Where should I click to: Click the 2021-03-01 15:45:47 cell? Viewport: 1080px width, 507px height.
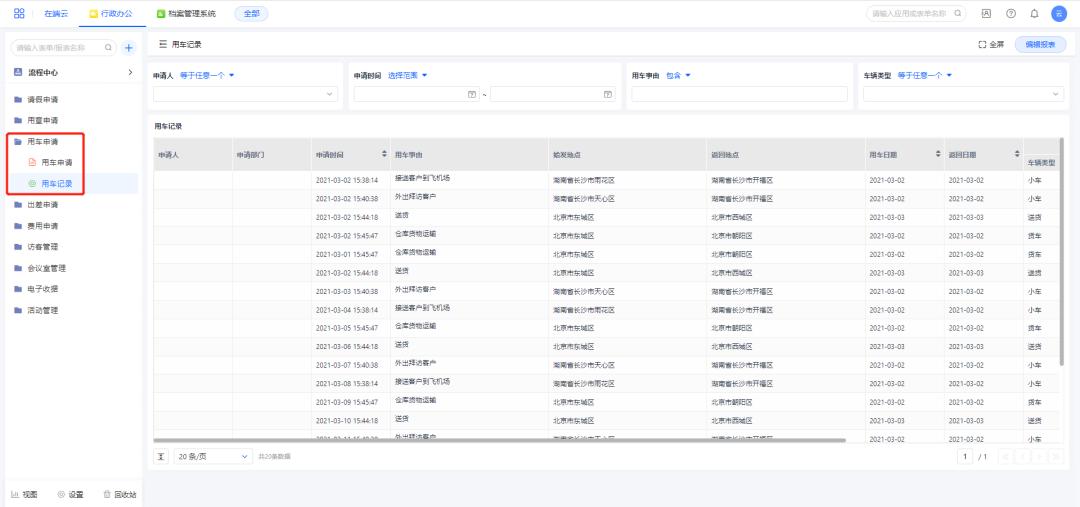(351, 254)
